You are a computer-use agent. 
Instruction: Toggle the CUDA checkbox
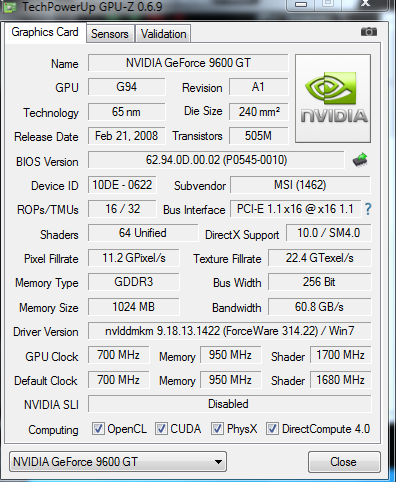pyautogui.click(x=161, y=429)
